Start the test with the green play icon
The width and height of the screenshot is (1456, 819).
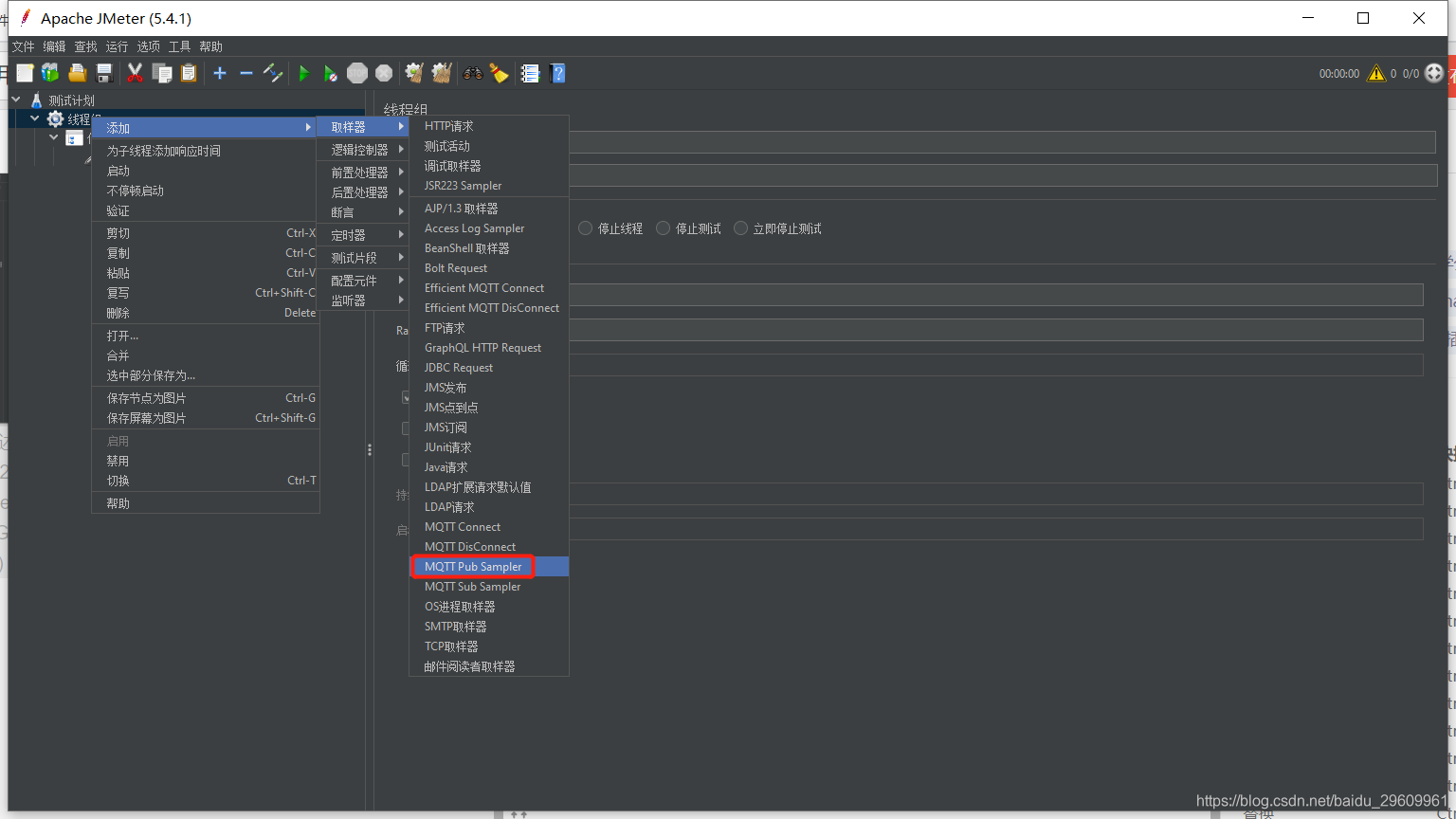[303, 73]
